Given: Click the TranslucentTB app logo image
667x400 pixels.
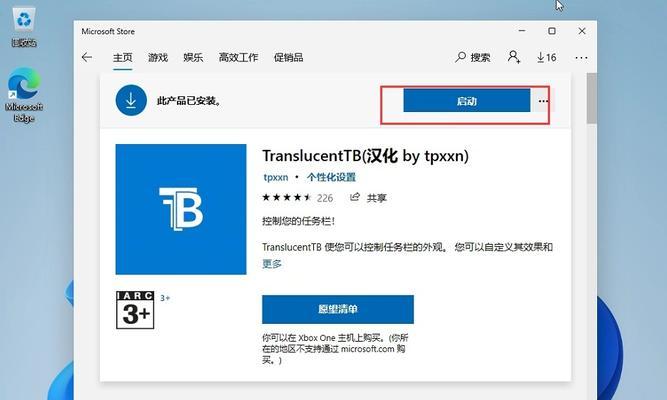Looking at the screenshot, I should point(181,209).
